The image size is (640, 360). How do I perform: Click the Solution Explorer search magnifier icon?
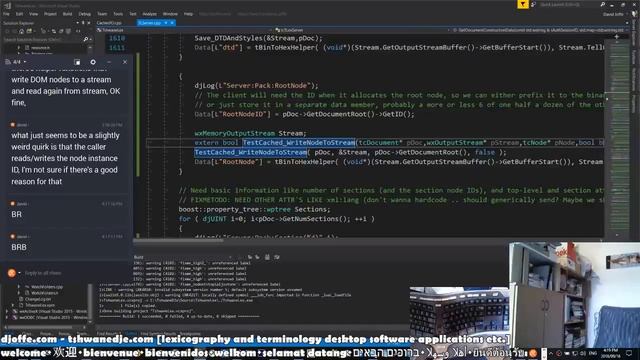click(x=85, y=40)
